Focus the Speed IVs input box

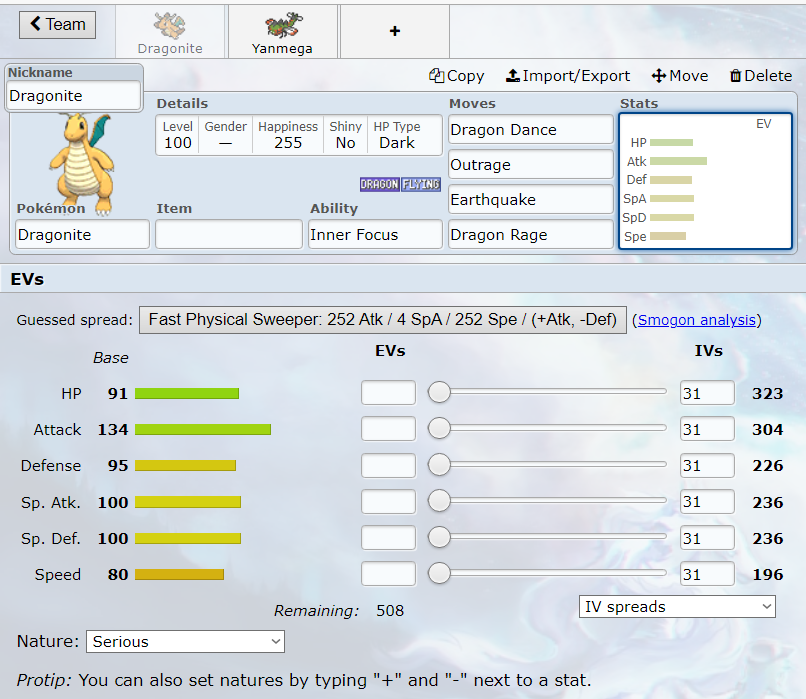point(707,574)
